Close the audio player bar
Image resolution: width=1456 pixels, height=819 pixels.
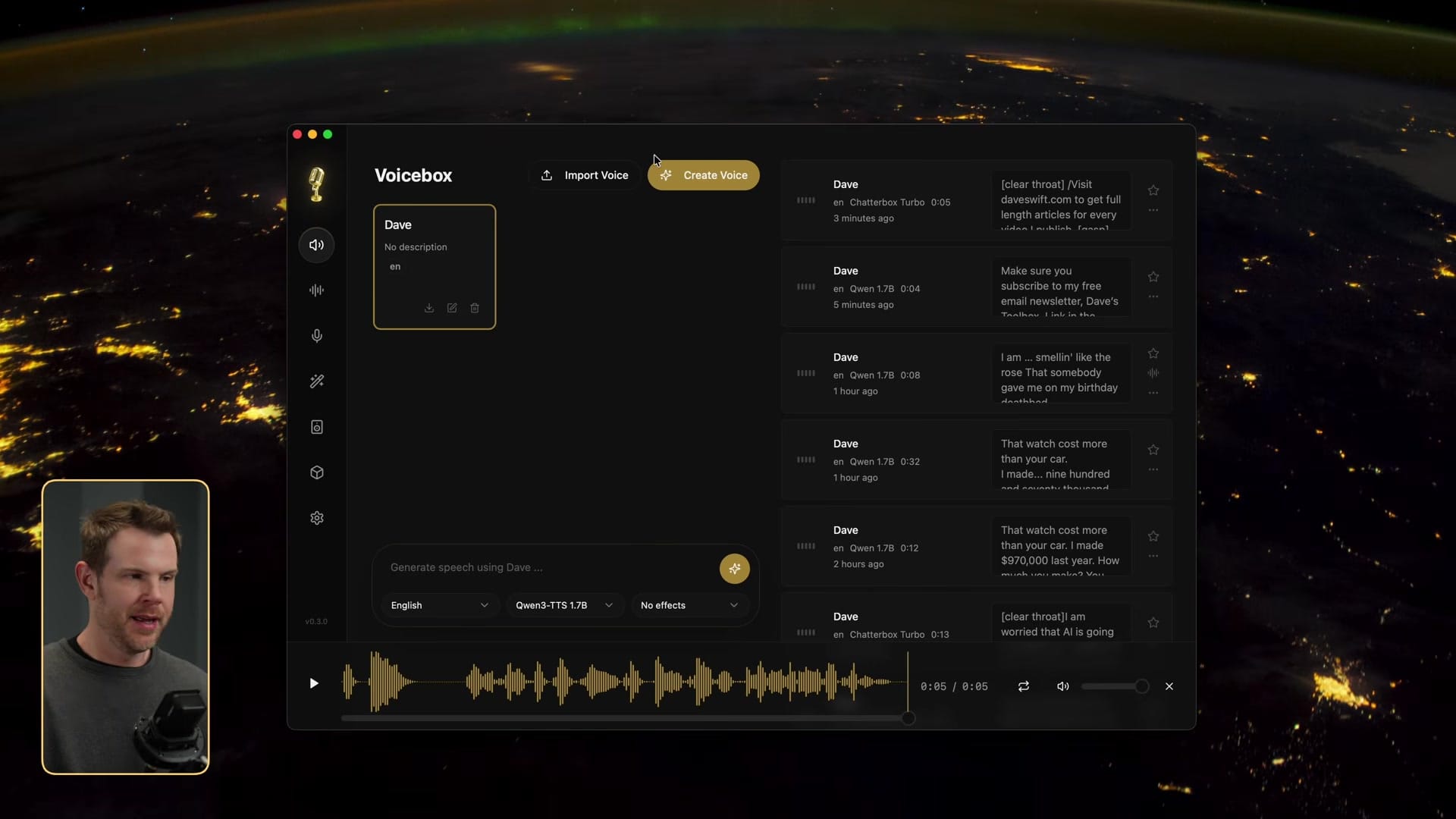tap(1169, 686)
